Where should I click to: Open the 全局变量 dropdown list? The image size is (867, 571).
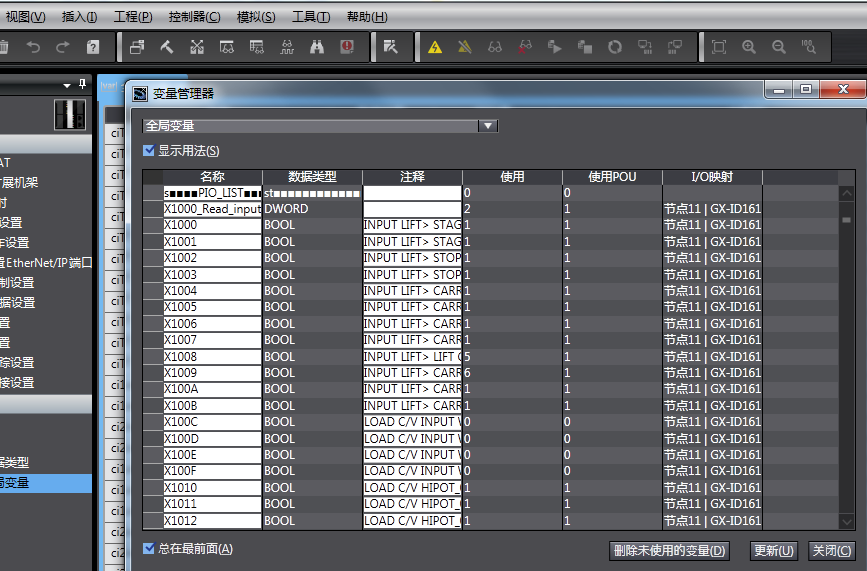(487, 126)
